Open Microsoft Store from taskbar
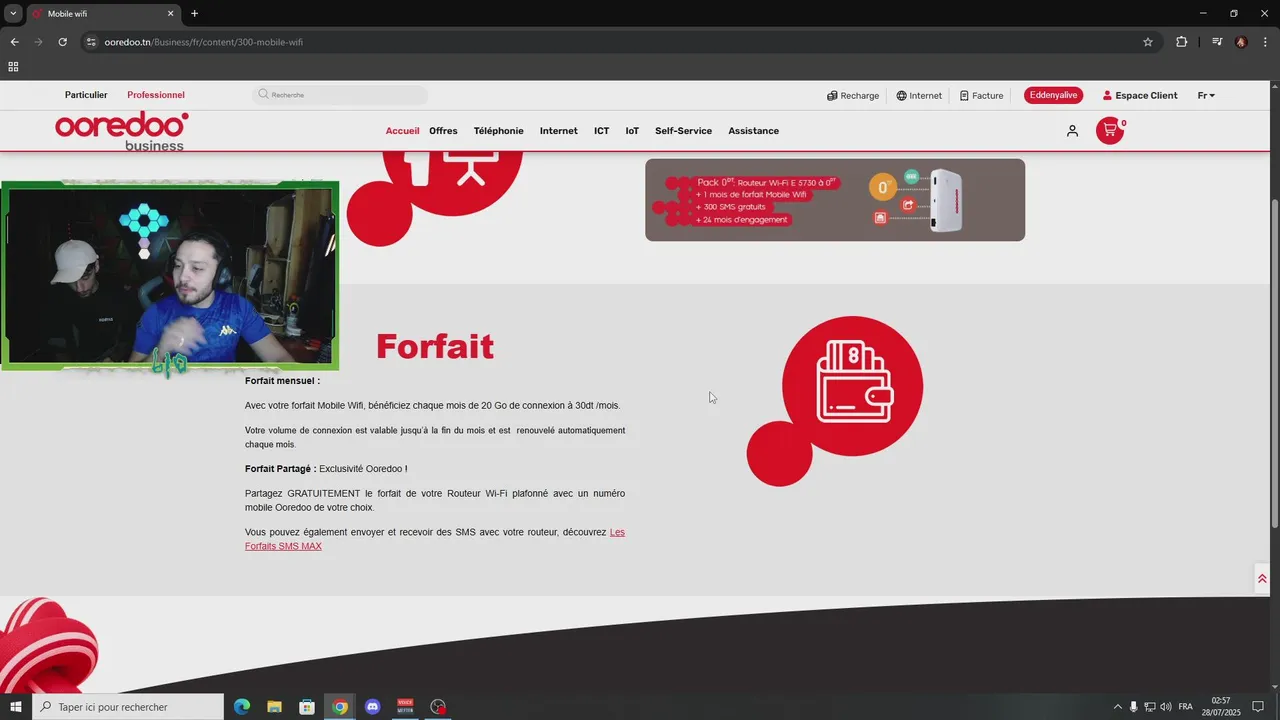The height and width of the screenshot is (720, 1280). tap(307, 707)
